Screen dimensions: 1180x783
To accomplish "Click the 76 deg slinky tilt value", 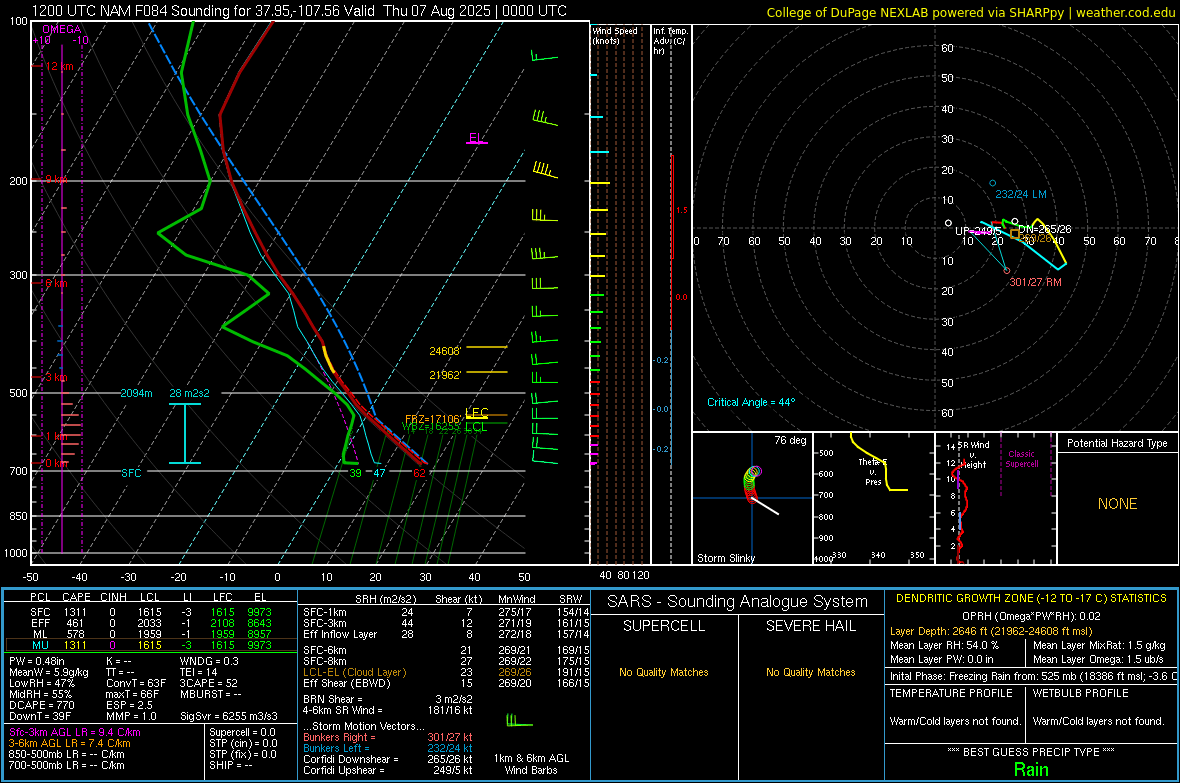I will coord(790,440).
